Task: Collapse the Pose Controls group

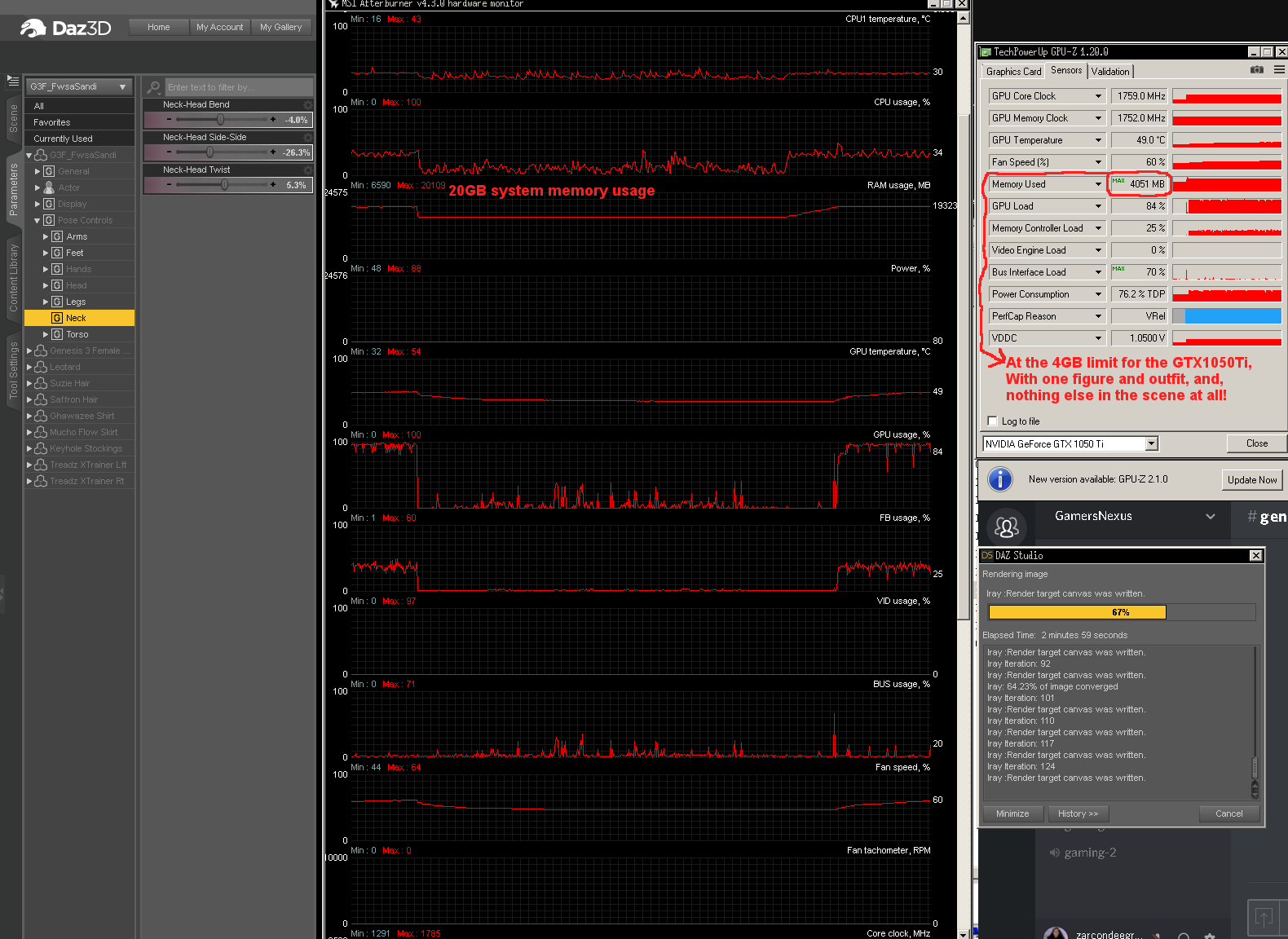Action: pos(37,220)
